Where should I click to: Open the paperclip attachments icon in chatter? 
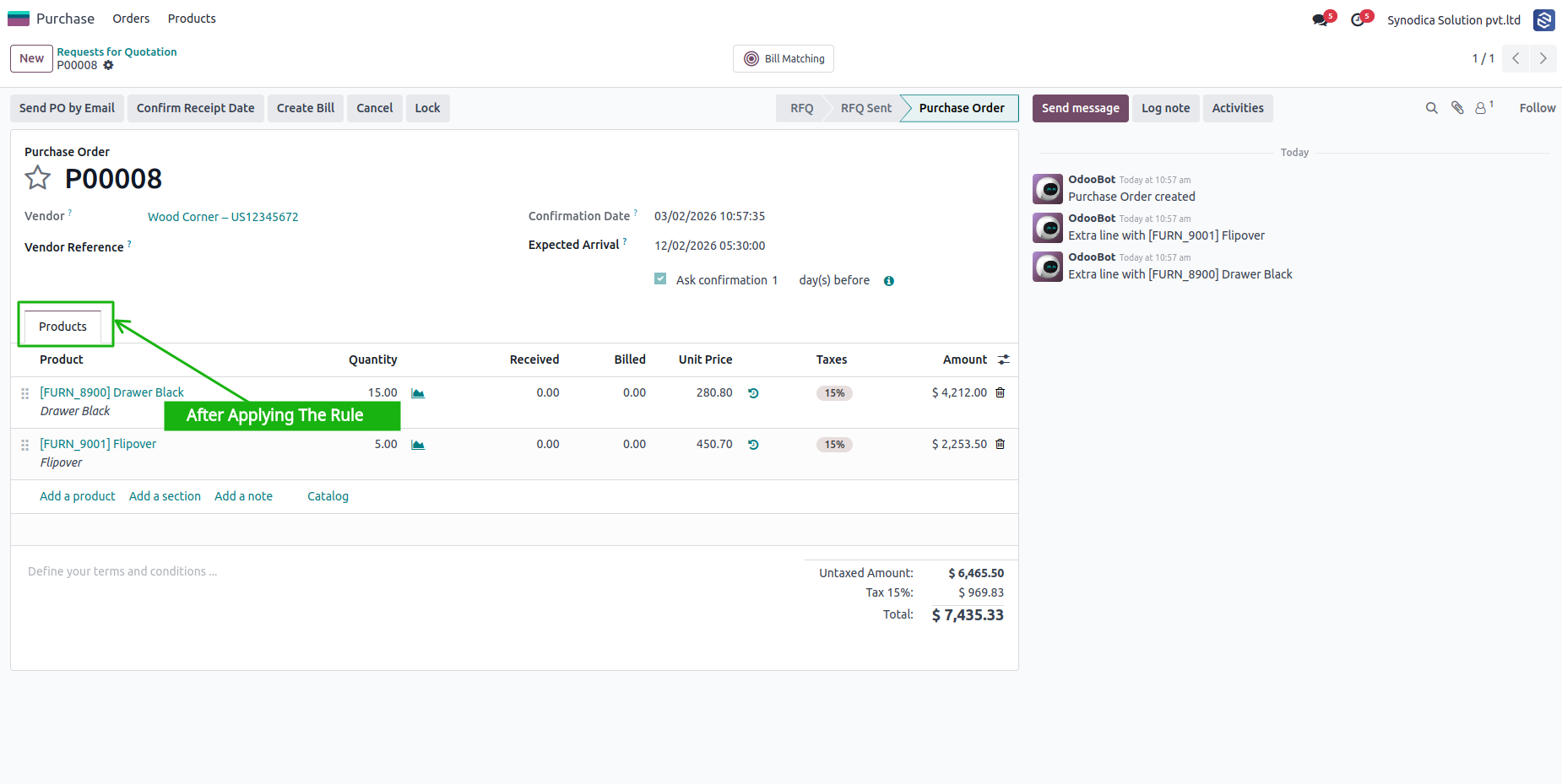[x=1457, y=108]
